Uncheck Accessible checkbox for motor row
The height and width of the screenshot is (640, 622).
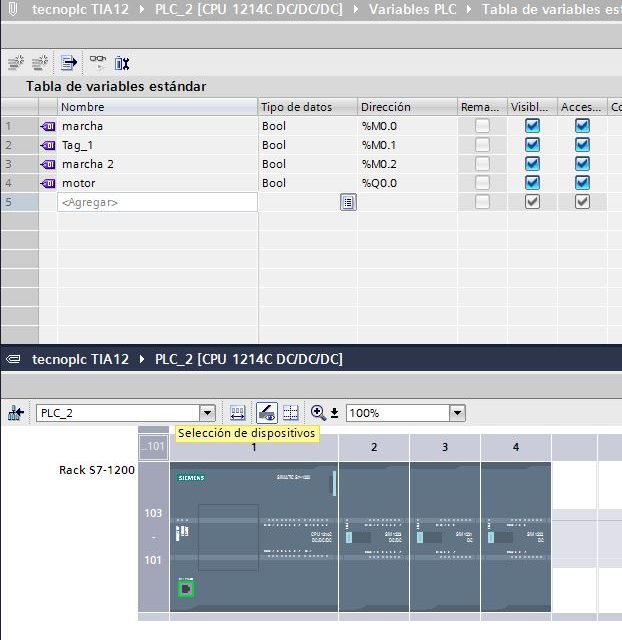(582, 183)
